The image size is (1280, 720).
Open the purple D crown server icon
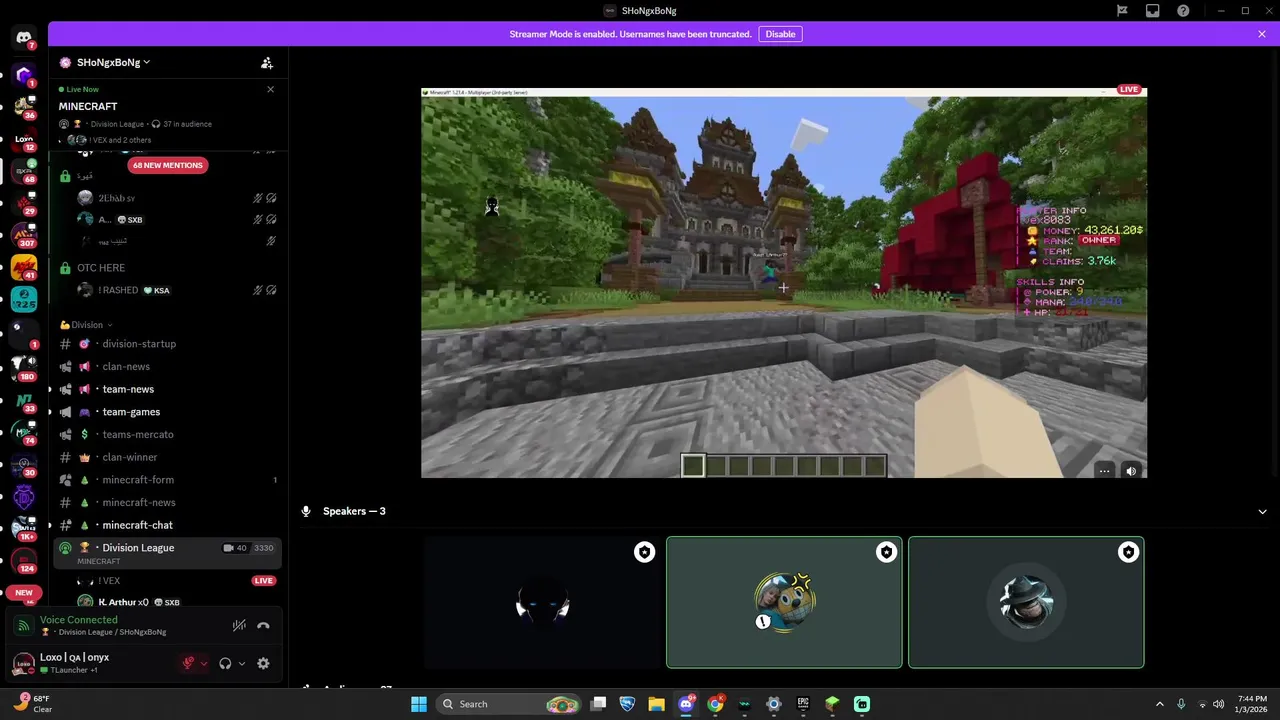click(24, 497)
